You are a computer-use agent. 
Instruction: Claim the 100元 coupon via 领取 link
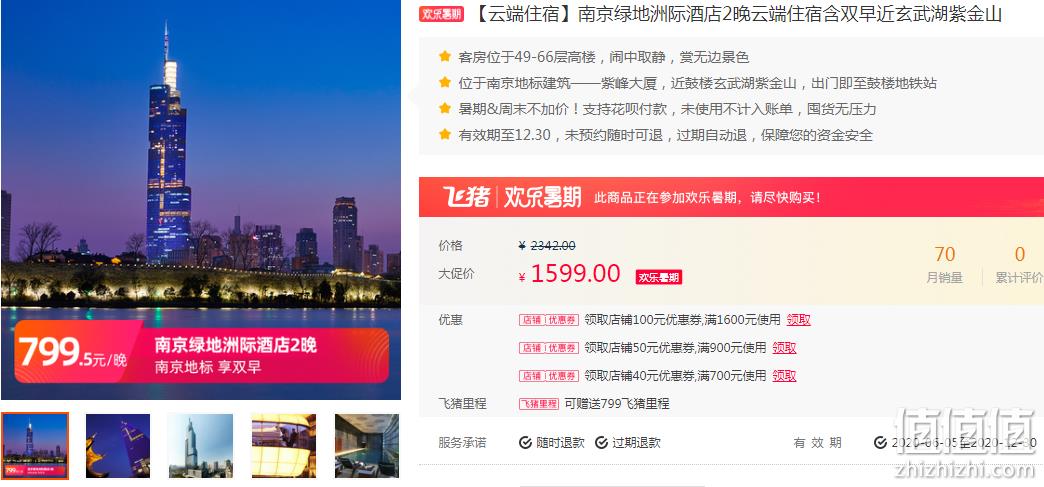(x=798, y=320)
